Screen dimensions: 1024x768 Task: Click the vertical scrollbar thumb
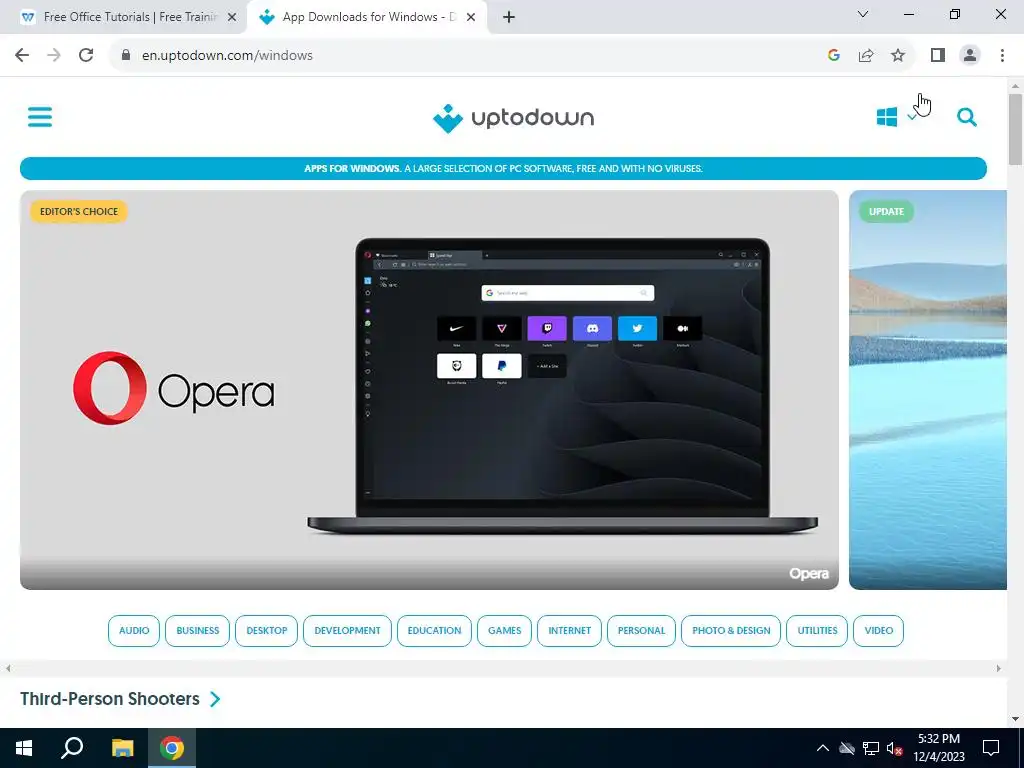point(1015,129)
